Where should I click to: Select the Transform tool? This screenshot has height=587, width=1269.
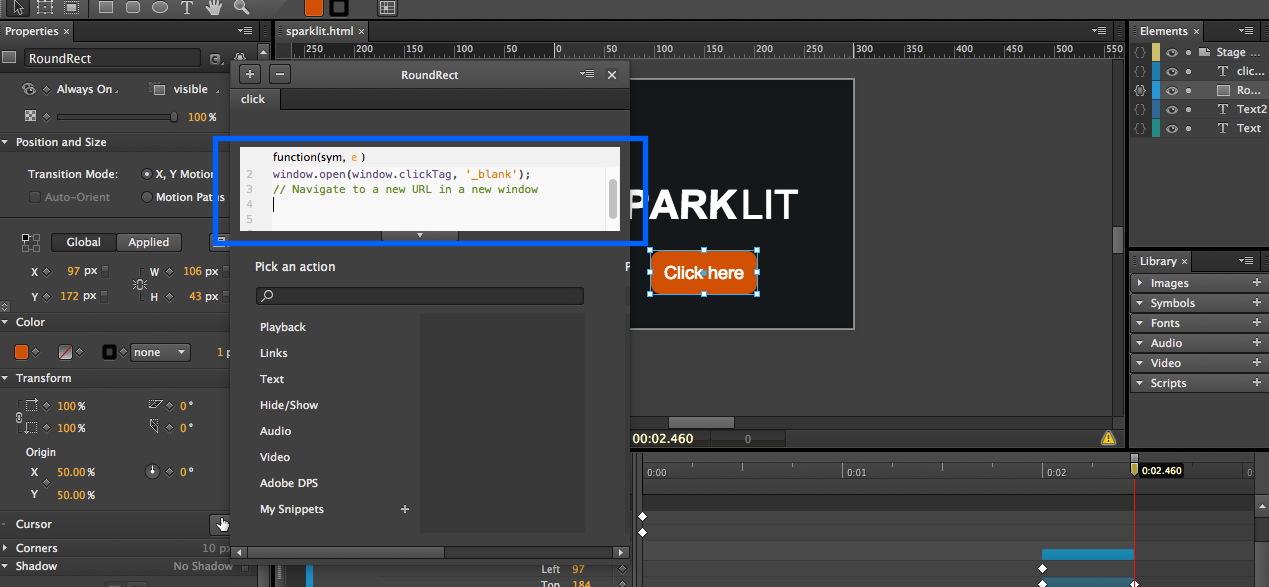coord(44,8)
